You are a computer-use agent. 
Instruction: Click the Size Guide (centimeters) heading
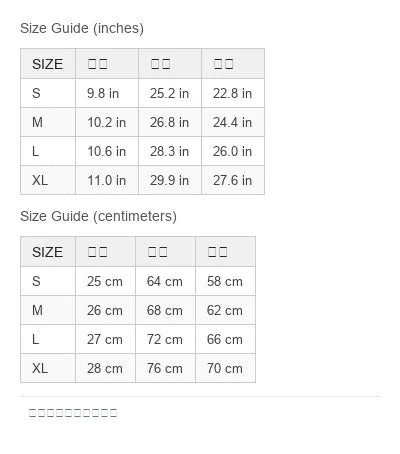tap(98, 216)
